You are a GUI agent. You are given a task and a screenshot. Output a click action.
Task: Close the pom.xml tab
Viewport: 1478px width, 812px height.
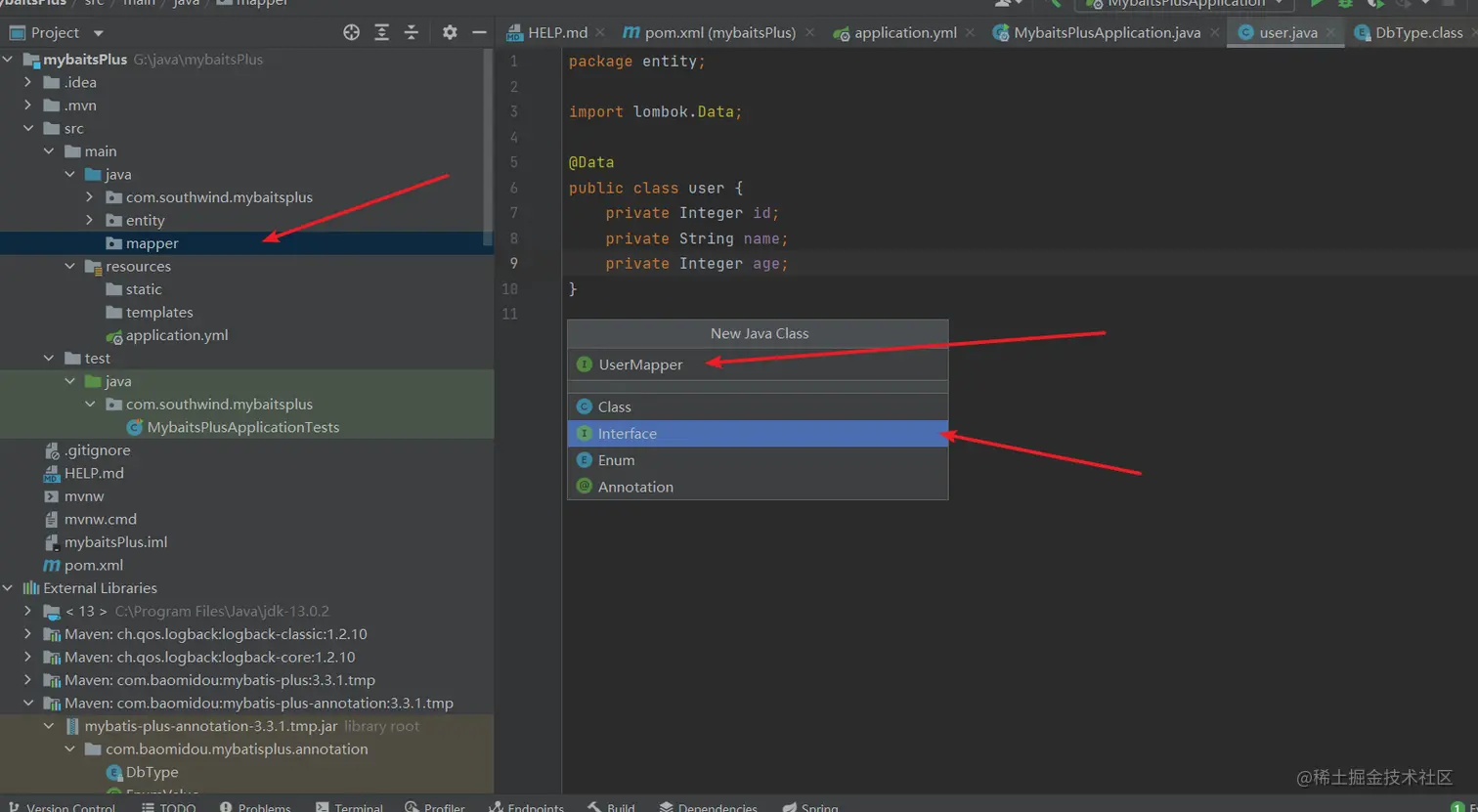click(810, 32)
